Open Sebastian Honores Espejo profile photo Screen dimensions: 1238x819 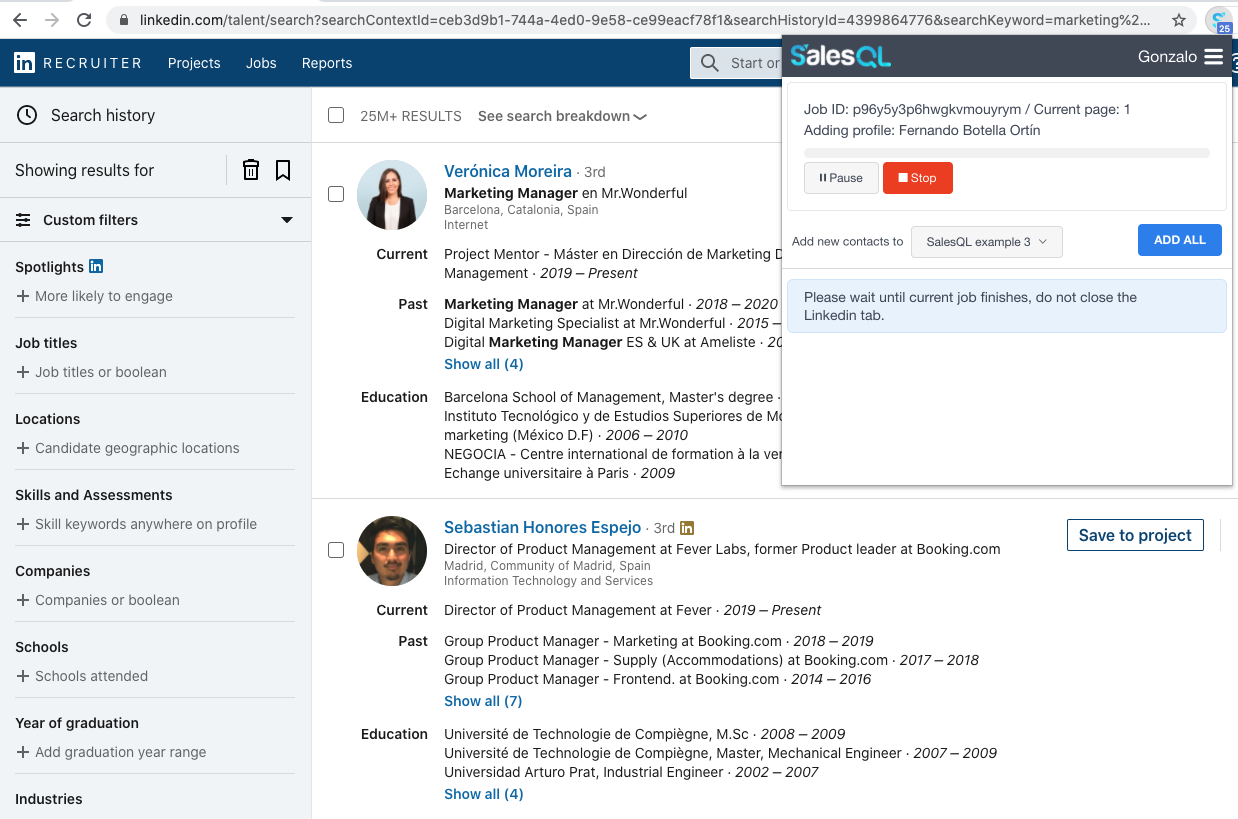(x=392, y=551)
